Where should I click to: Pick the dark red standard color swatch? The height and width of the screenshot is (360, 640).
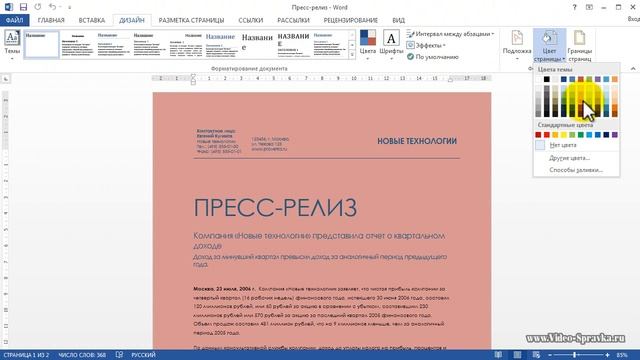pyautogui.click(x=538, y=135)
